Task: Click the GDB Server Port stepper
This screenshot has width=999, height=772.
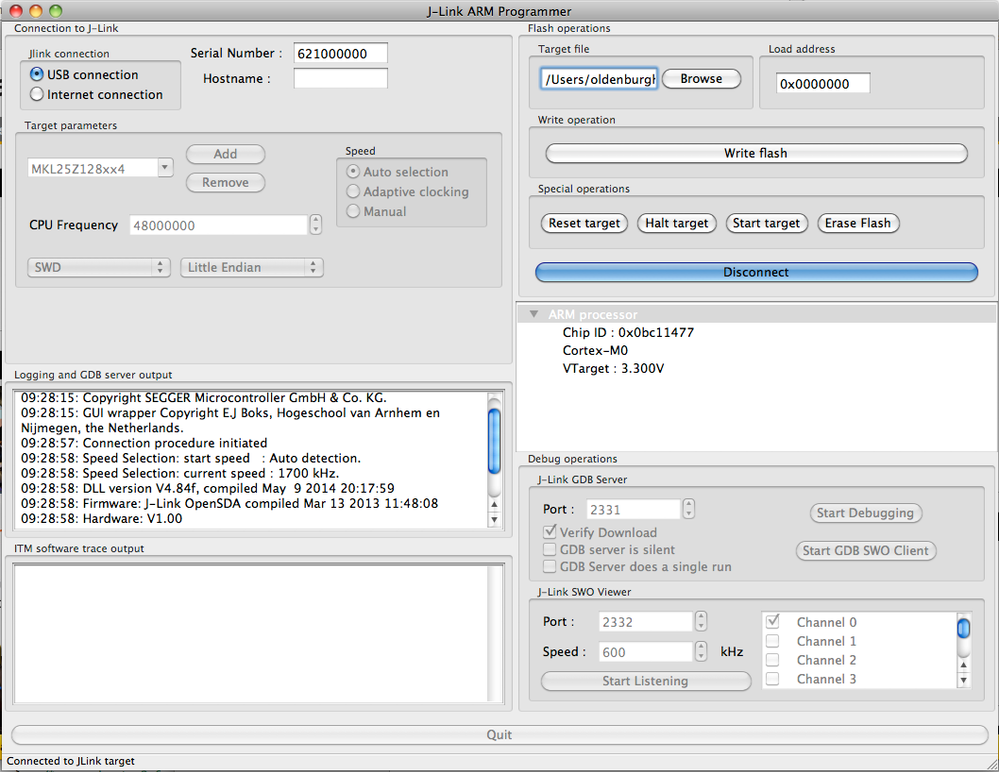Action: click(x=688, y=509)
